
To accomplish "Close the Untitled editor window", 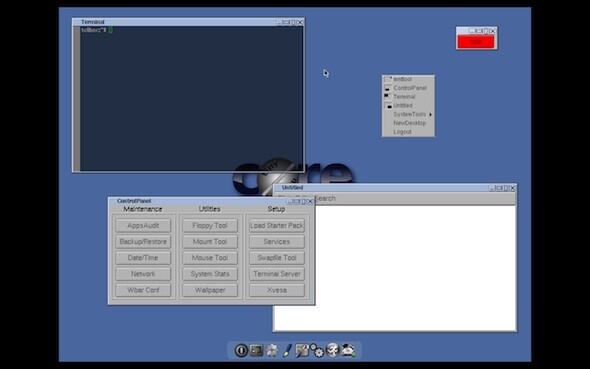I will (512, 188).
